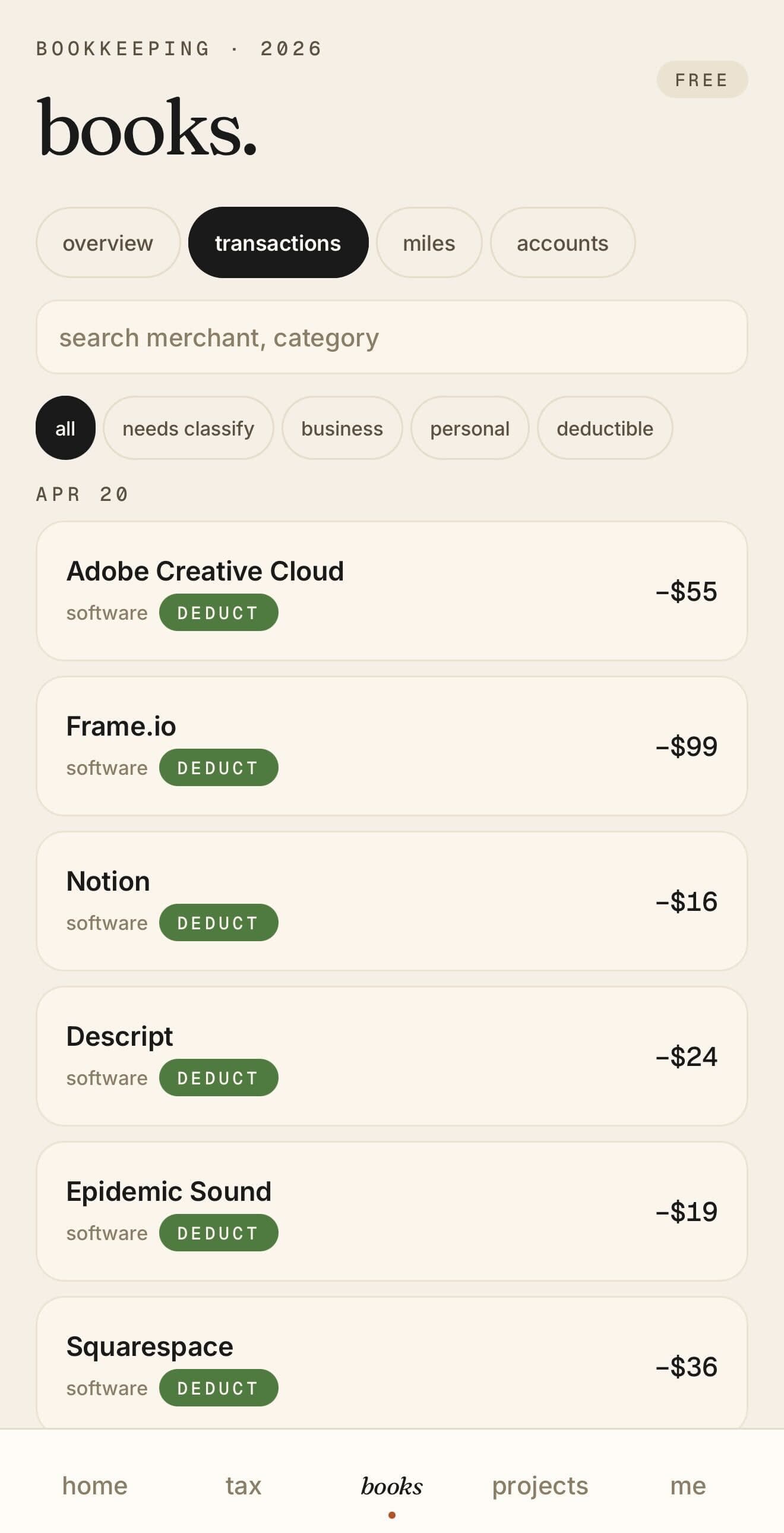Select the transactions tab

278,243
